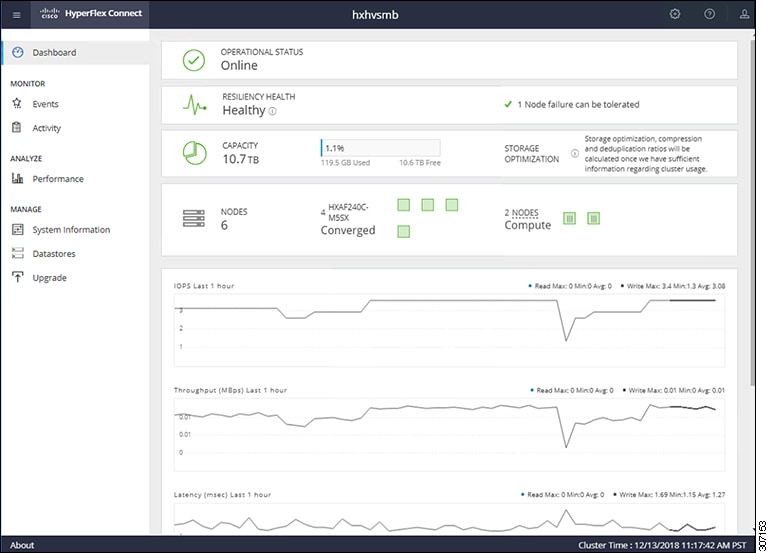Select Dashboard in the sidebar
Image resolution: width=768 pixels, height=553 pixels.
point(54,53)
